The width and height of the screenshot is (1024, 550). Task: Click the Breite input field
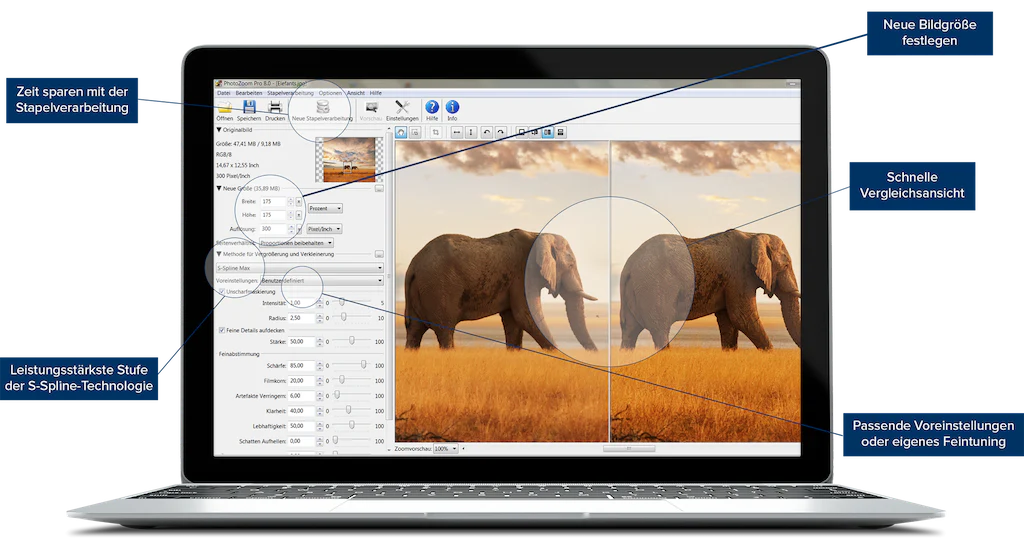tap(274, 202)
